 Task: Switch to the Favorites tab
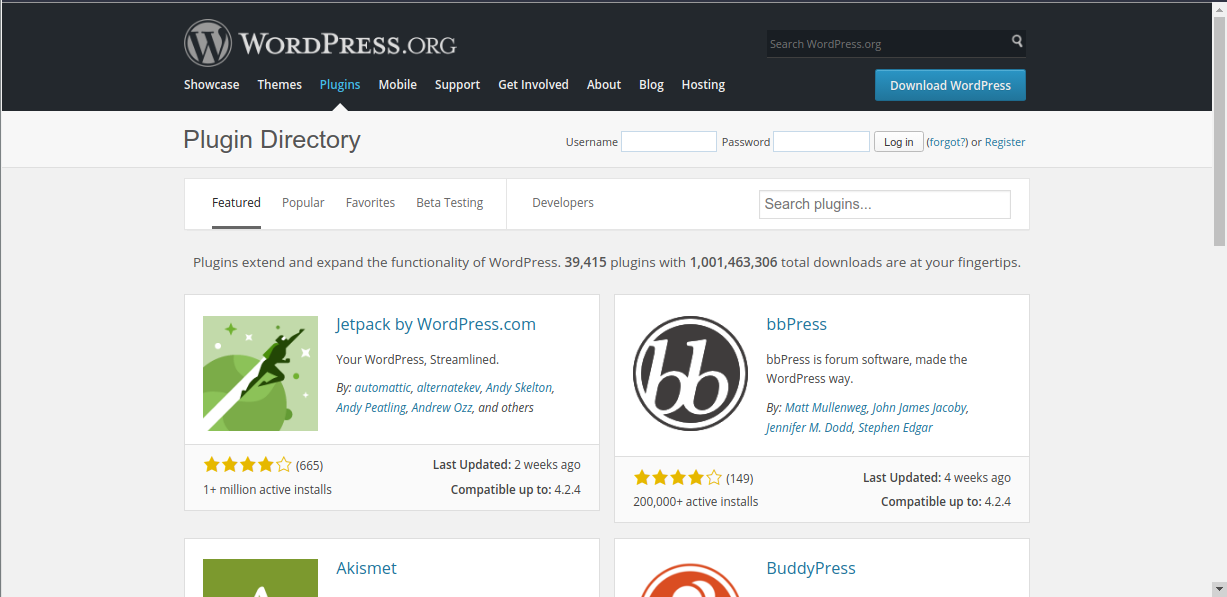click(x=370, y=203)
